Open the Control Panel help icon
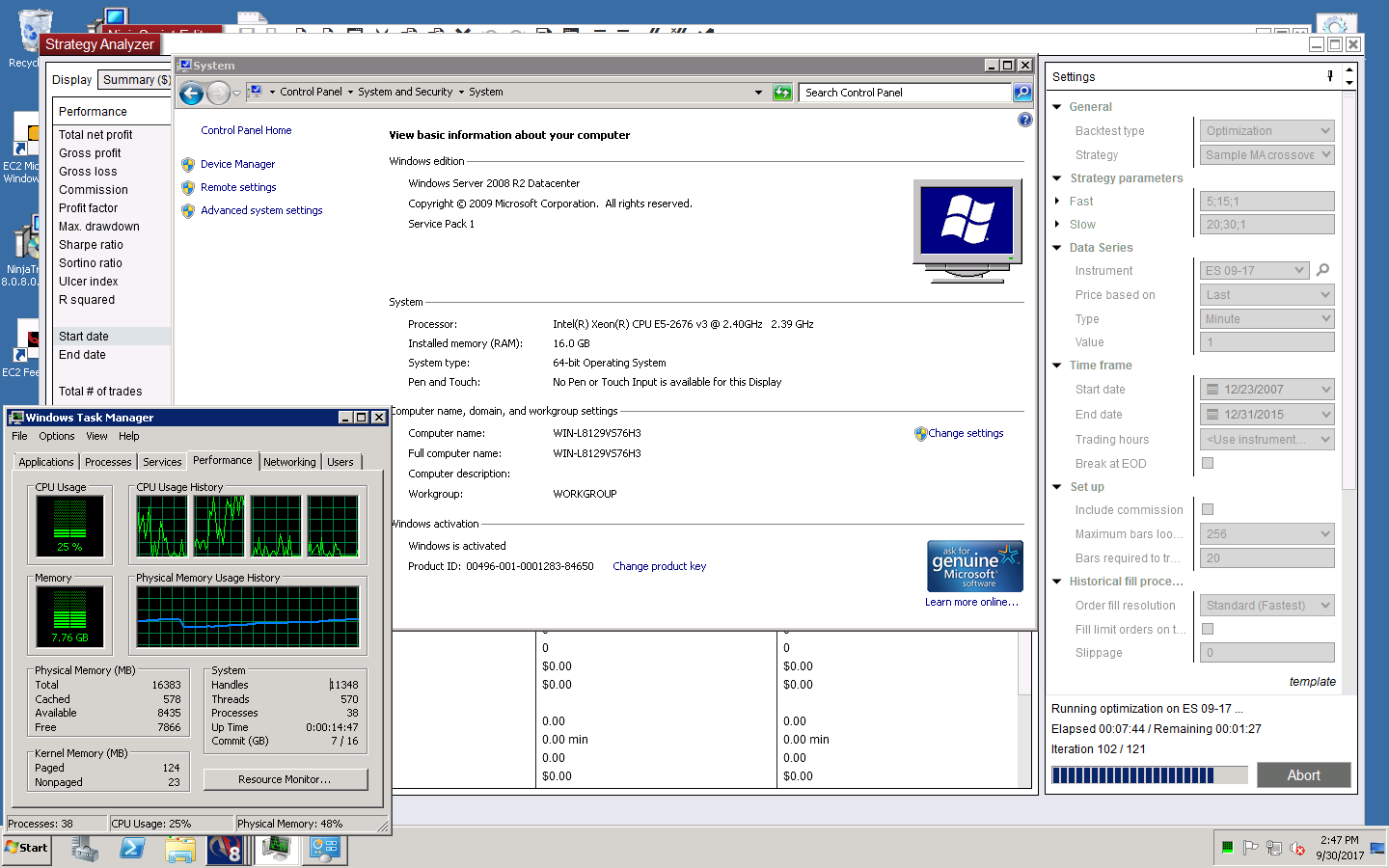This screenshot has height=868, width=1389. click(1024, 120)
